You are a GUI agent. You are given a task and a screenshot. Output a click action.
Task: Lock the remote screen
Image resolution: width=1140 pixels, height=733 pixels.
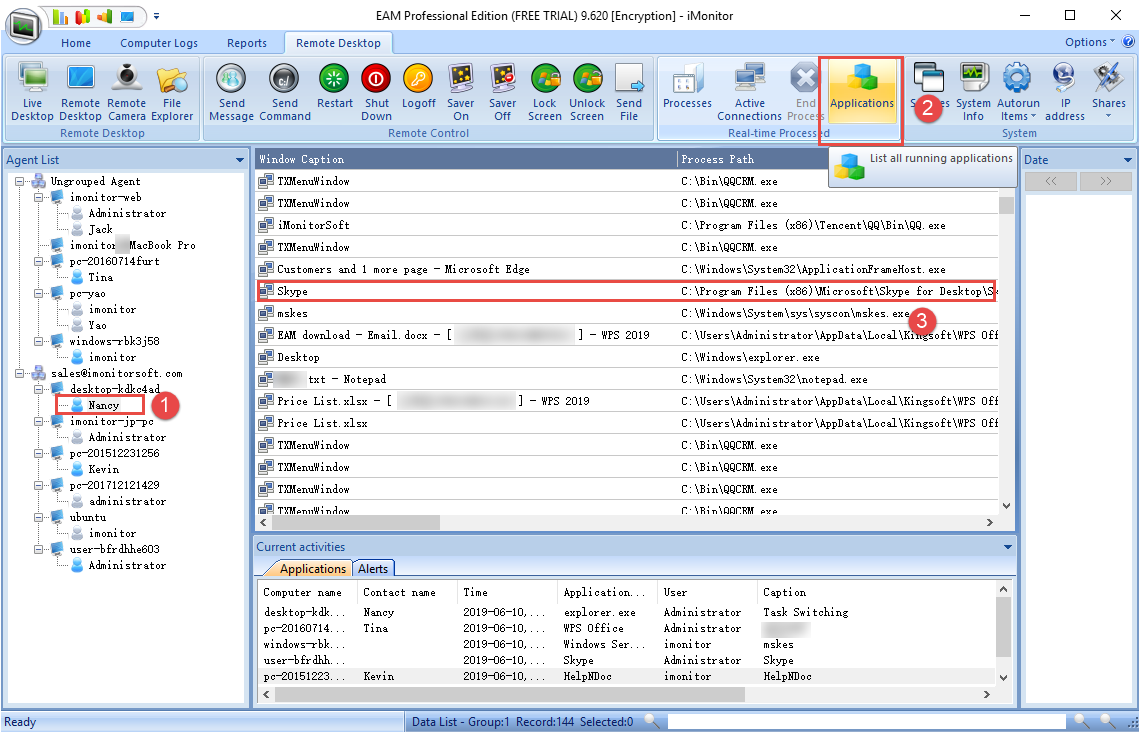[x=545, y=90]
